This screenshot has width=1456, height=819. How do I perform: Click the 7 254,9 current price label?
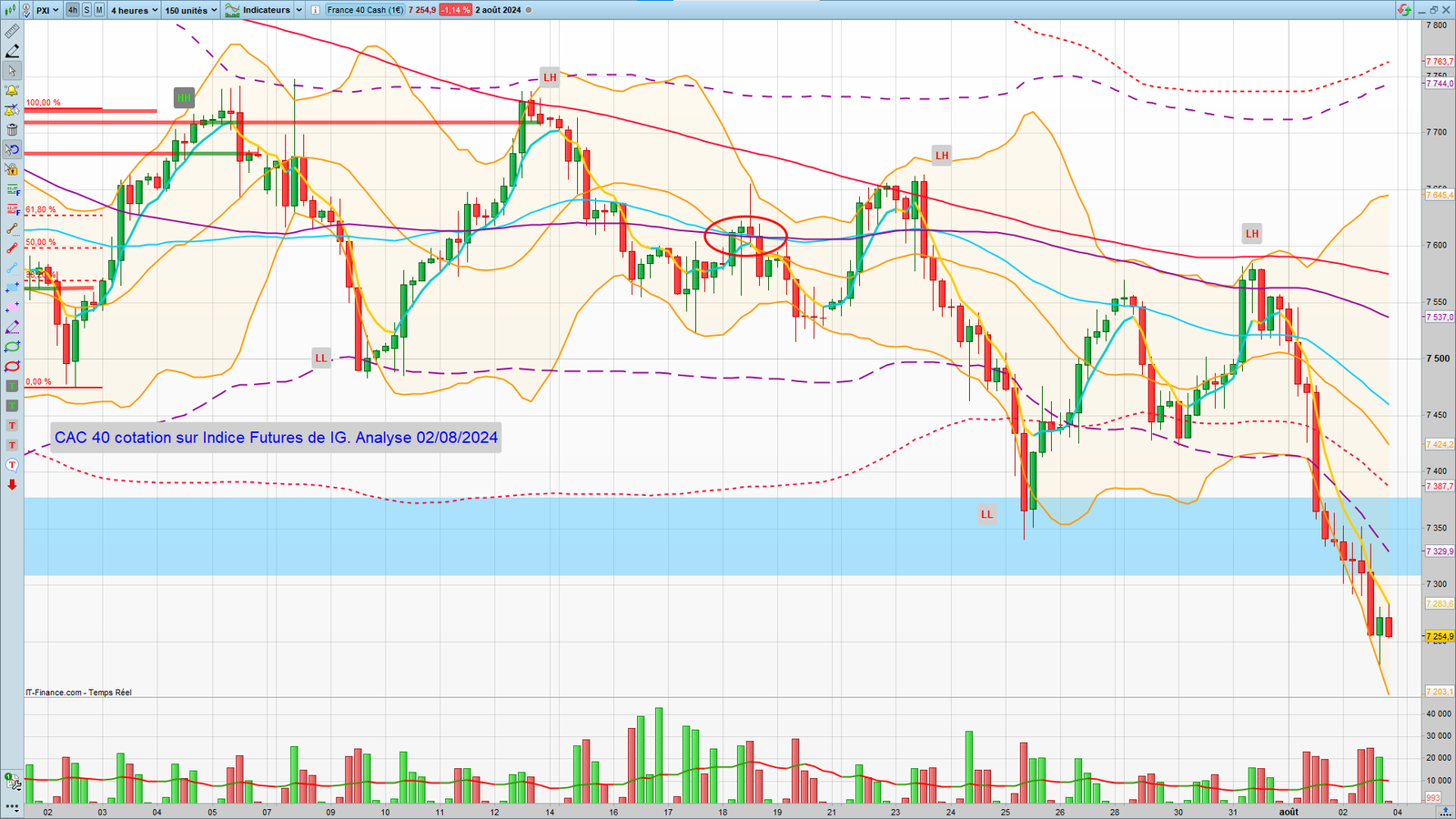[1440, 637]
